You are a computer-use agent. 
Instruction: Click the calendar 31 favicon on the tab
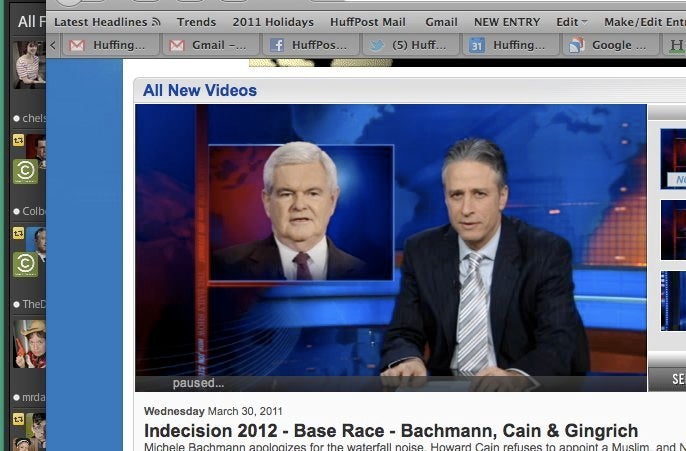(x=476, y=45)
